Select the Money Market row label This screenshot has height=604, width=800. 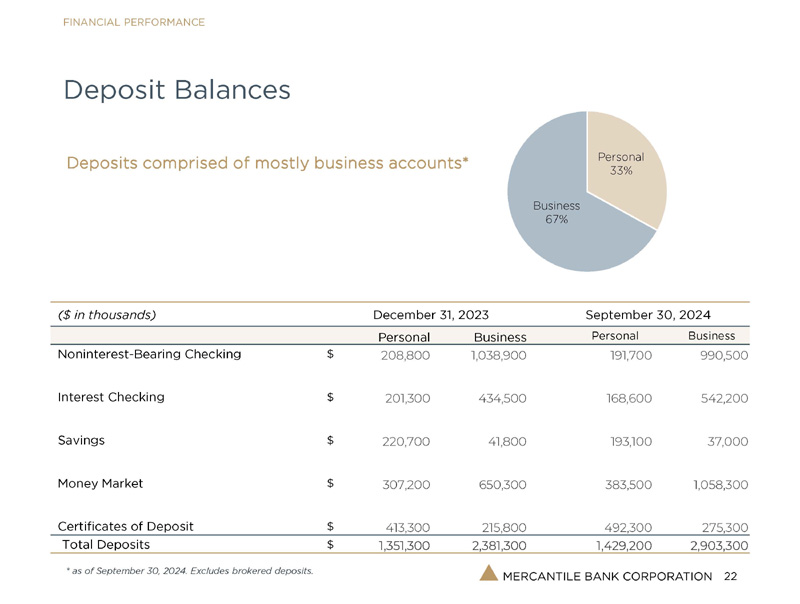click(100, 483)
